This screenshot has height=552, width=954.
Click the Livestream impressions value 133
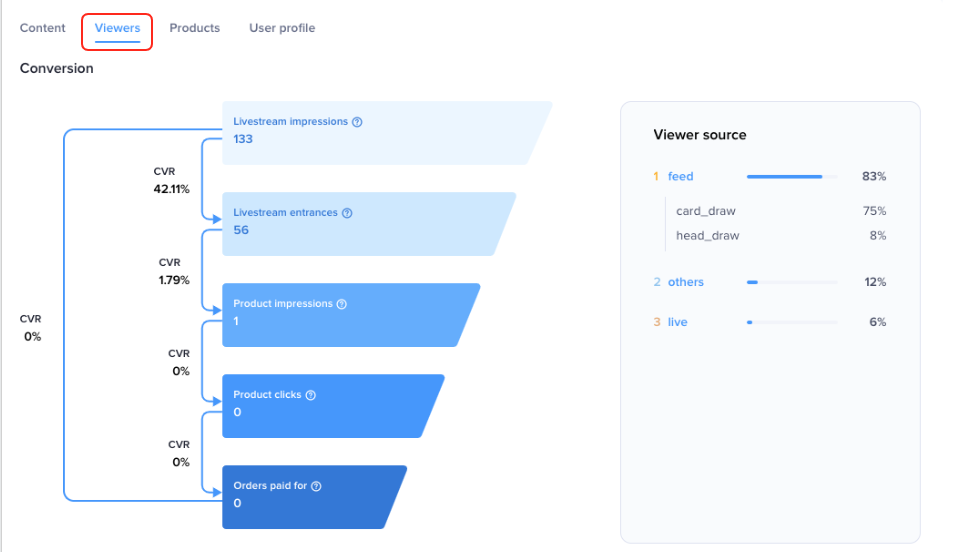(x=243, y=139)
